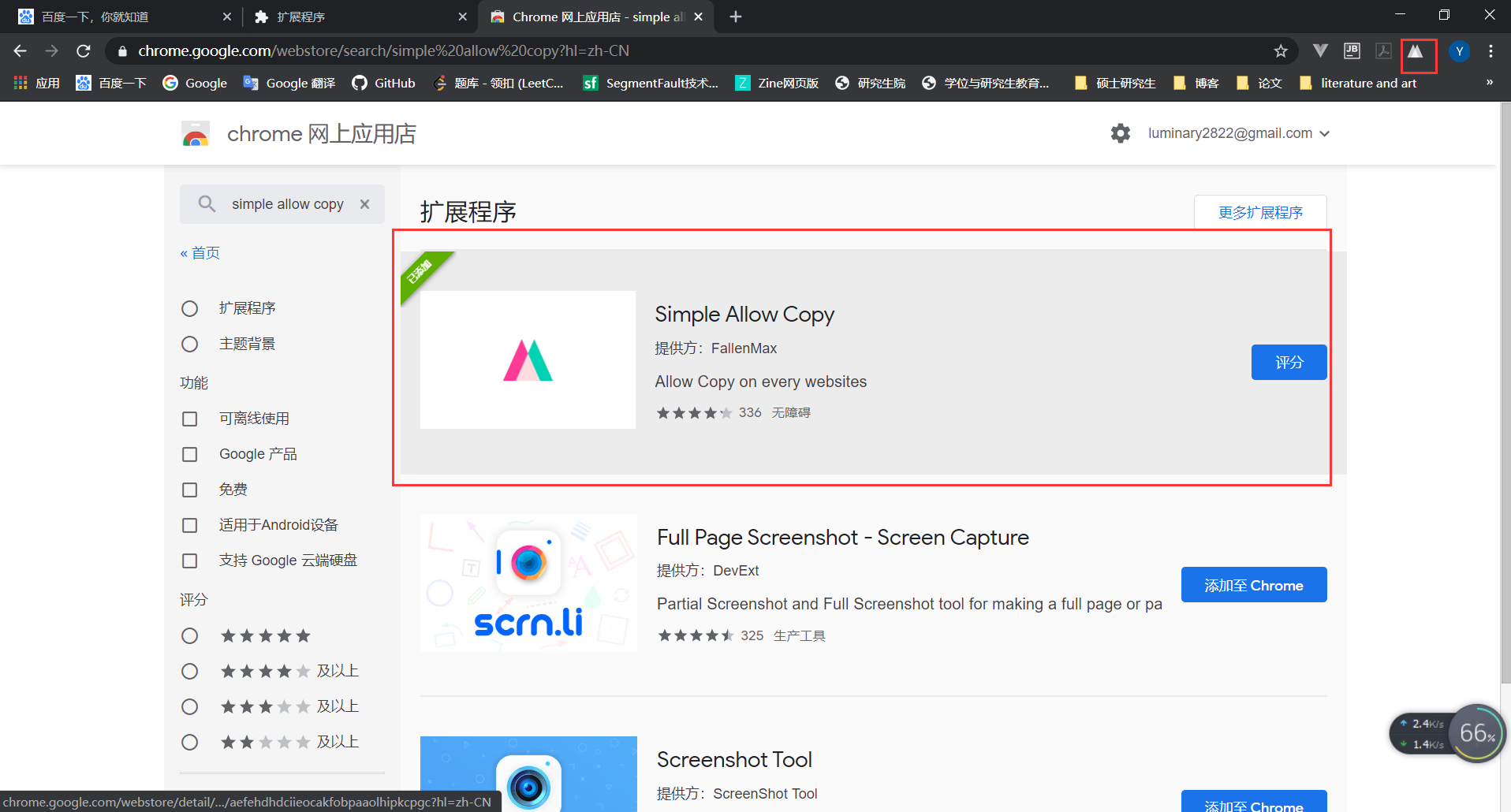The image size is (1511, 812).
Task: Open the 百度一下 bookmark
Action: pos(111,83)
